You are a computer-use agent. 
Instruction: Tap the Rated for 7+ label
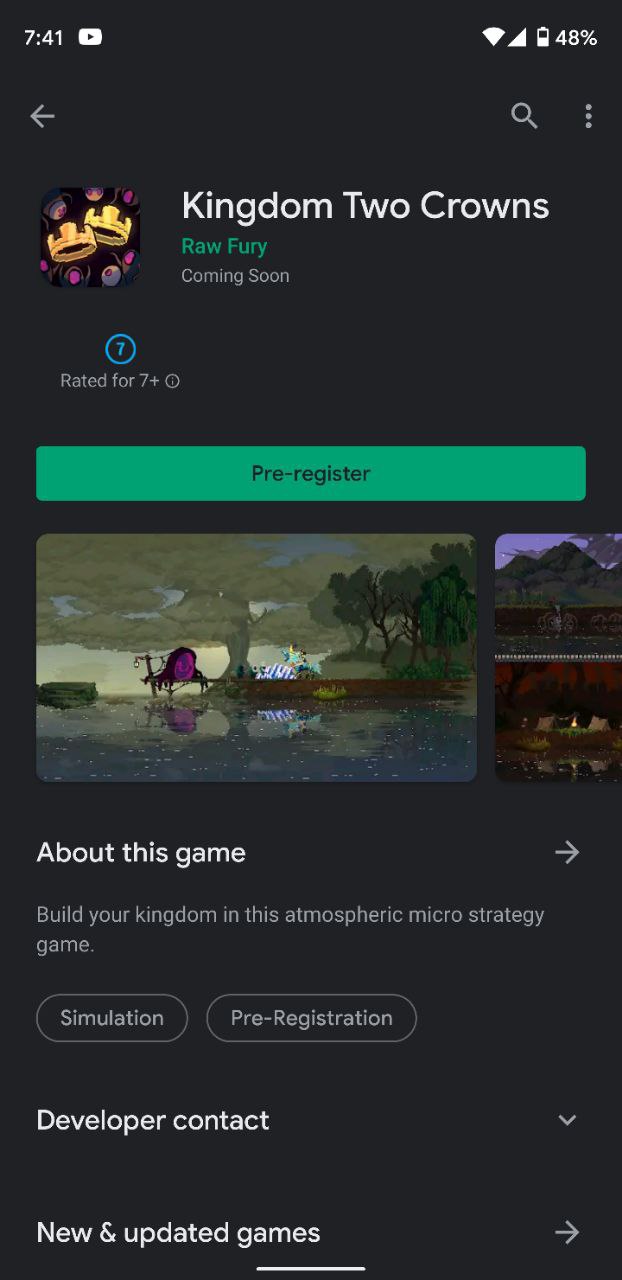[110, 381]
